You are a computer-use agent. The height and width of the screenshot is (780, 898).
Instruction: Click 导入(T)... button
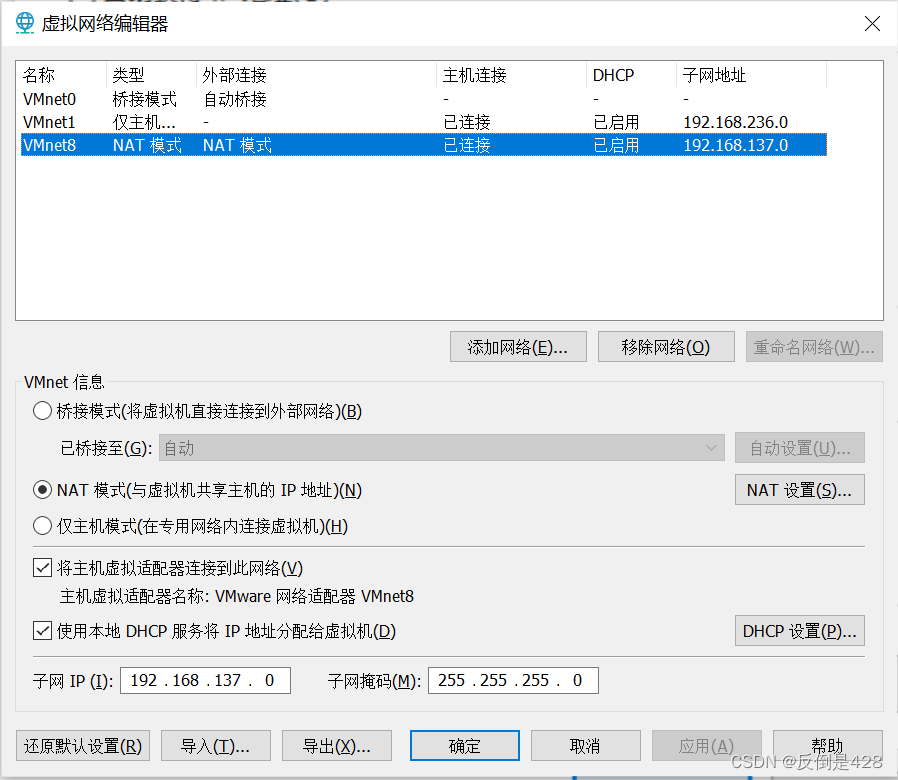pyautogui.click(x=216, y=746)
